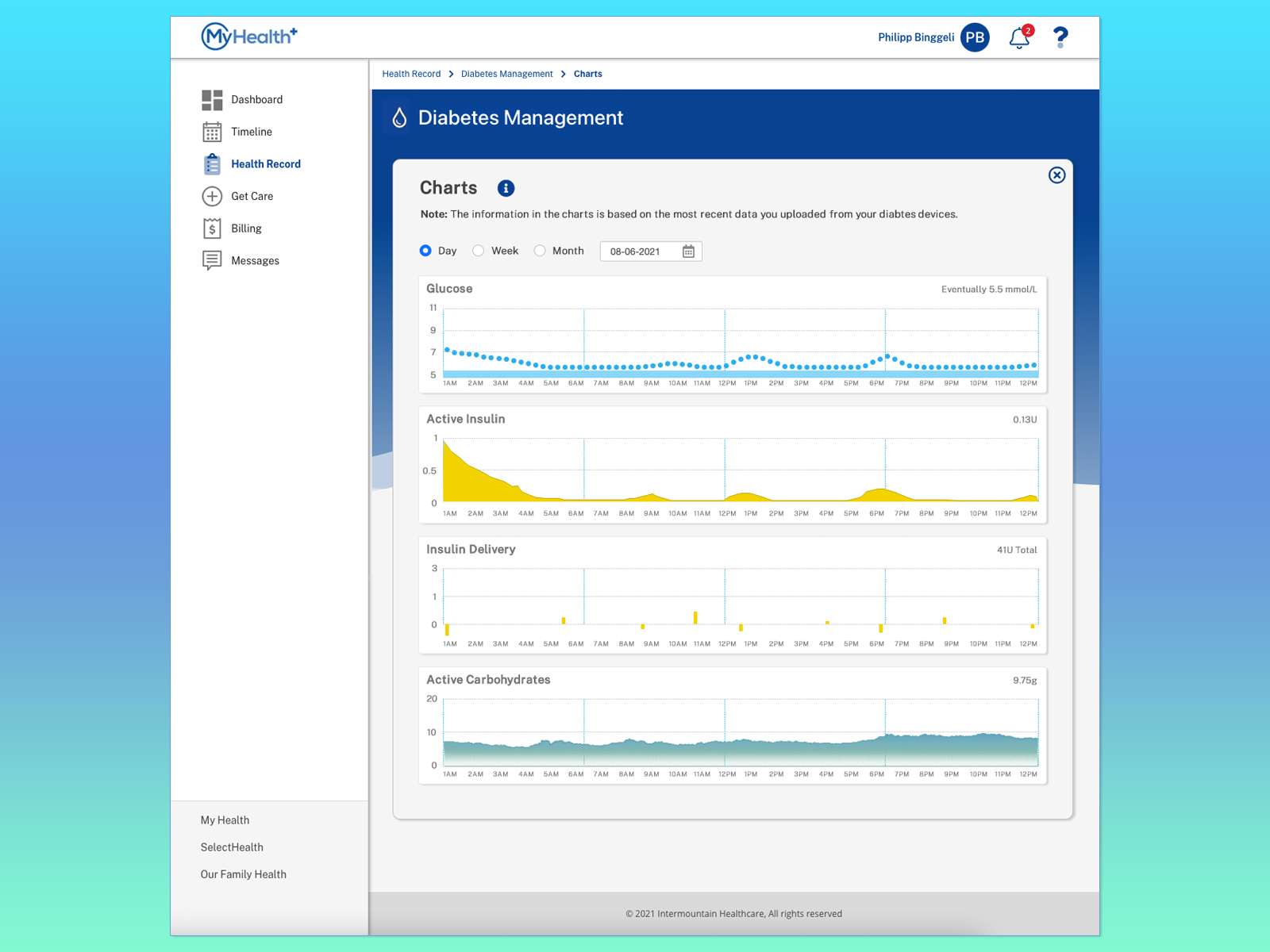Open the SelectHealth link
Viewport: 1270px width, 952px height.
[x=231, y=846]
